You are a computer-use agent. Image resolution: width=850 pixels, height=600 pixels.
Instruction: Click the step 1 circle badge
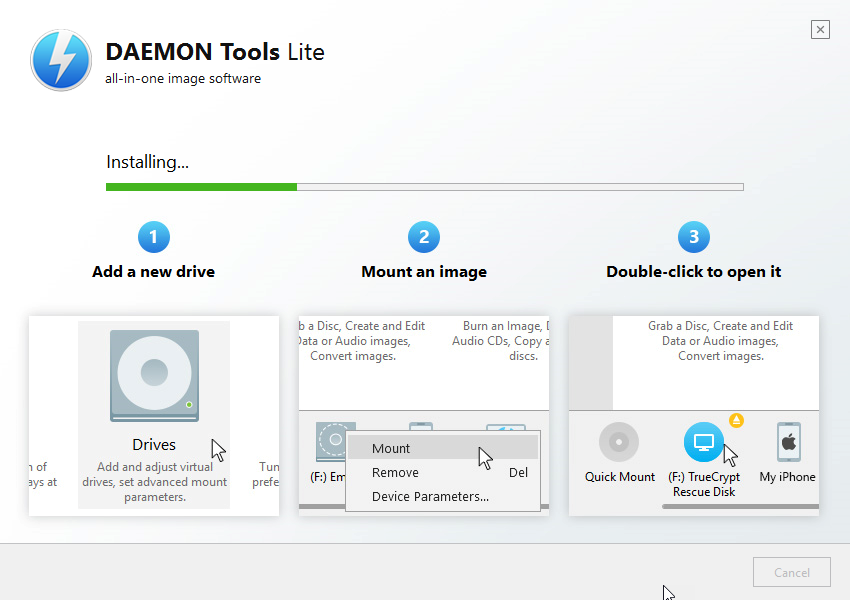[x=154, y=237]
